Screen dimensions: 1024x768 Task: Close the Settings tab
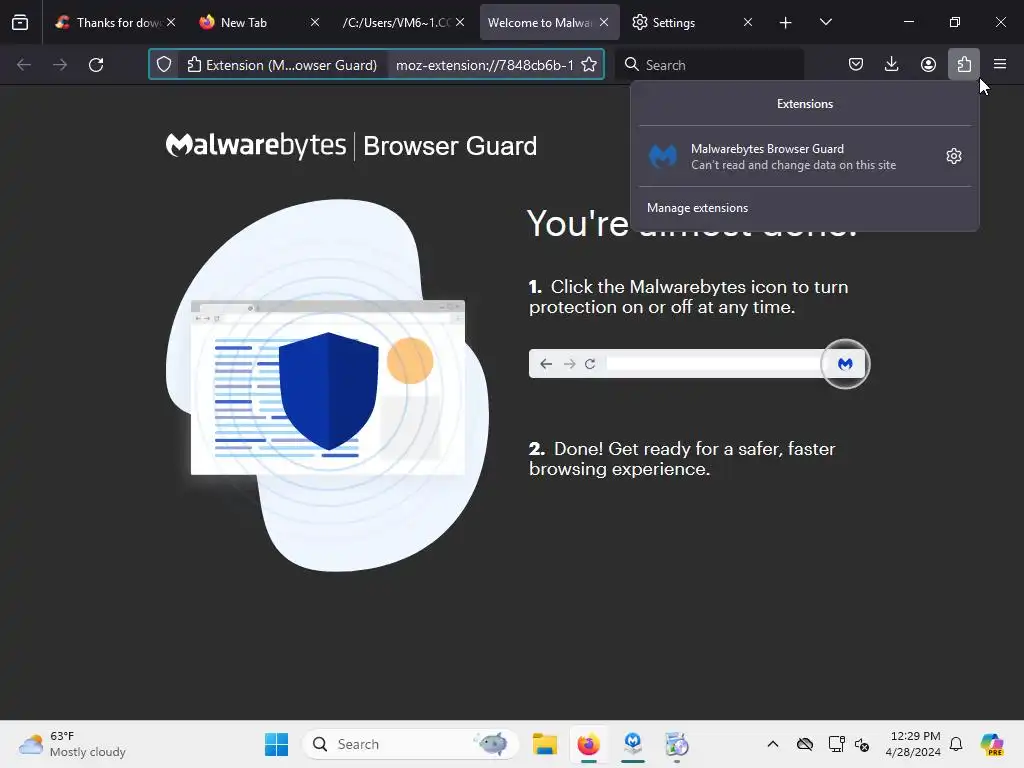point(748,22)
